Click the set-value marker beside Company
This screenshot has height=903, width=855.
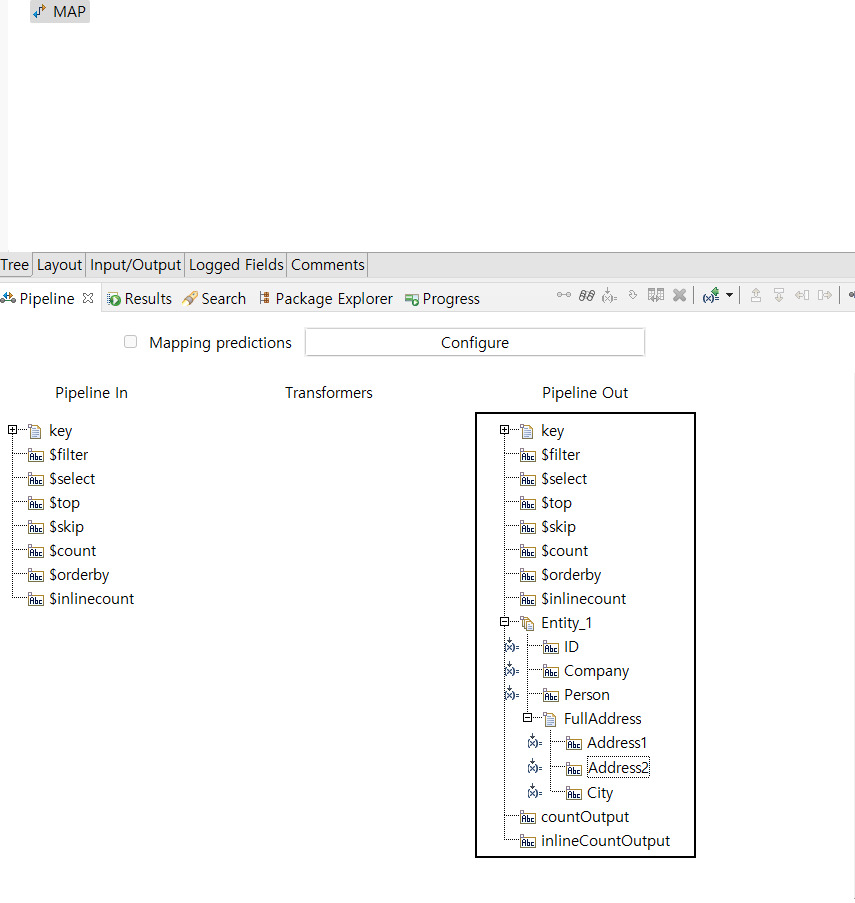point(510,670)
